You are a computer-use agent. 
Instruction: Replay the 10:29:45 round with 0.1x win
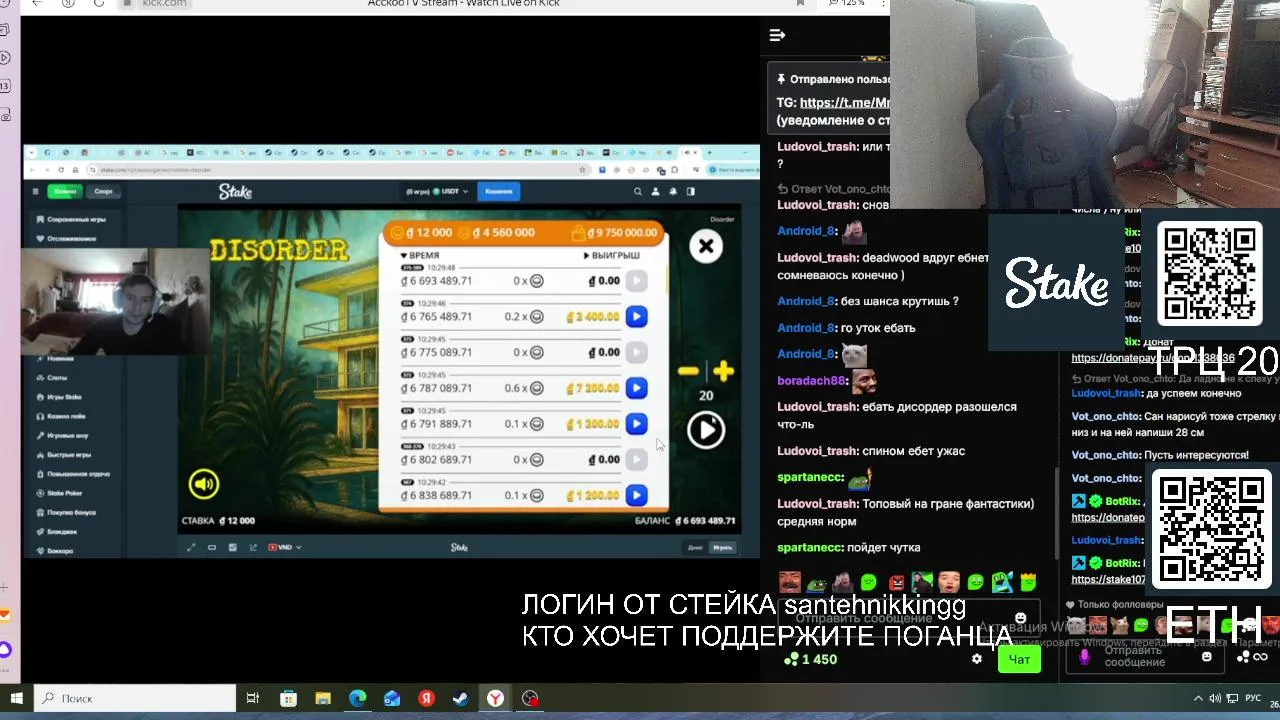click(x=636, y=424)
